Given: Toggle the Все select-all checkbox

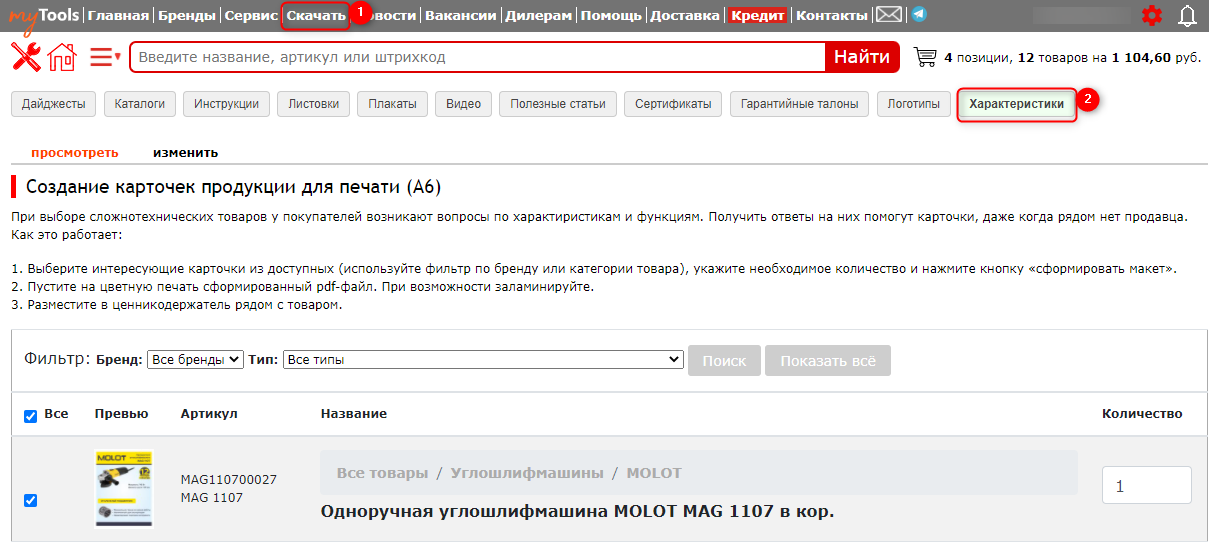Looking at the screenshot, I should tap(30, 416).
